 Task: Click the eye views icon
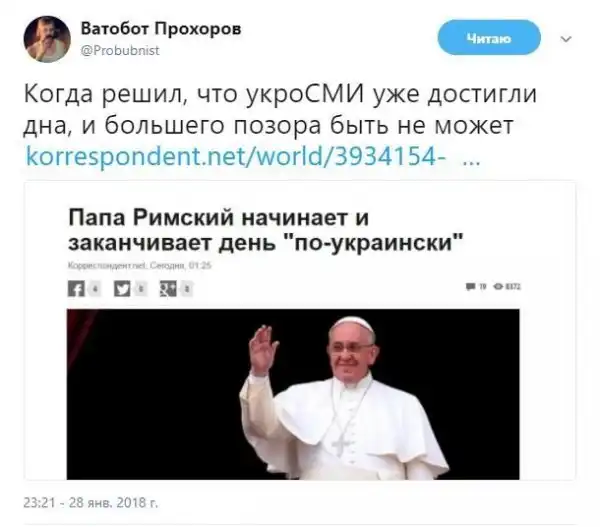point(499,286)
